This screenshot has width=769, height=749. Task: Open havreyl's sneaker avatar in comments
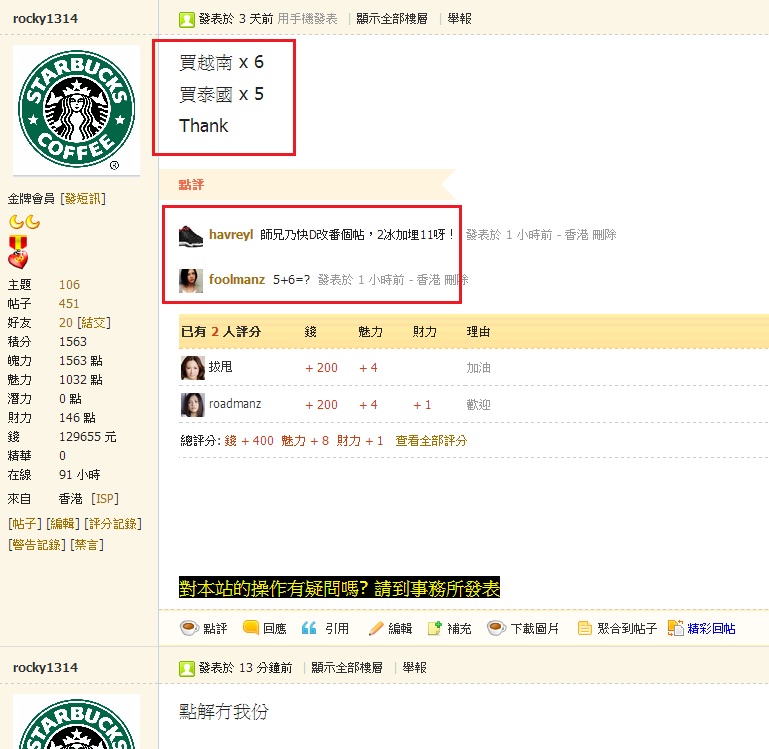(x=192, y=235)
